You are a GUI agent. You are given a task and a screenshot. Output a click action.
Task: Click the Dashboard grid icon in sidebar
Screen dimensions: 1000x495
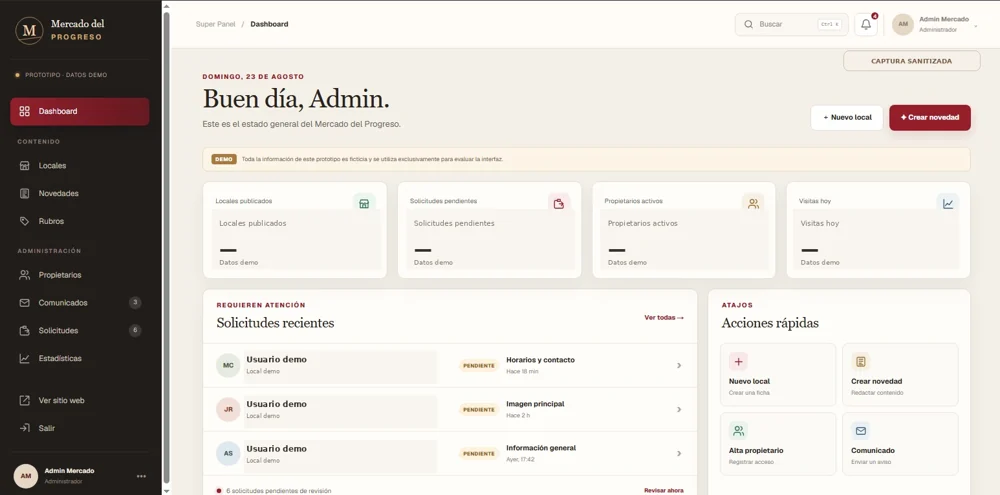pos(24,112)
